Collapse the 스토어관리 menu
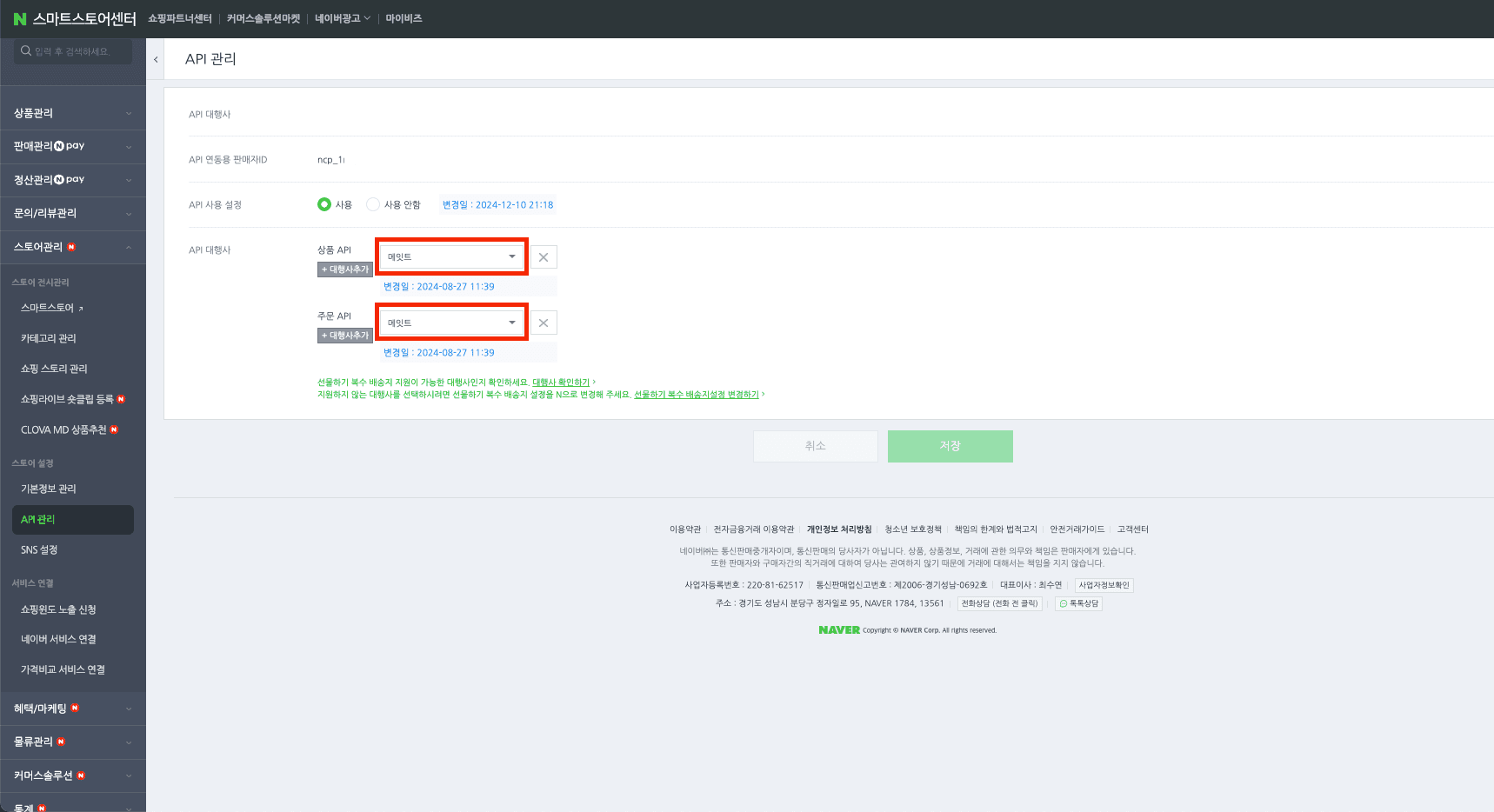Image resolution: width=1494 pixels, height=812 pixels. tap(73, 247)
